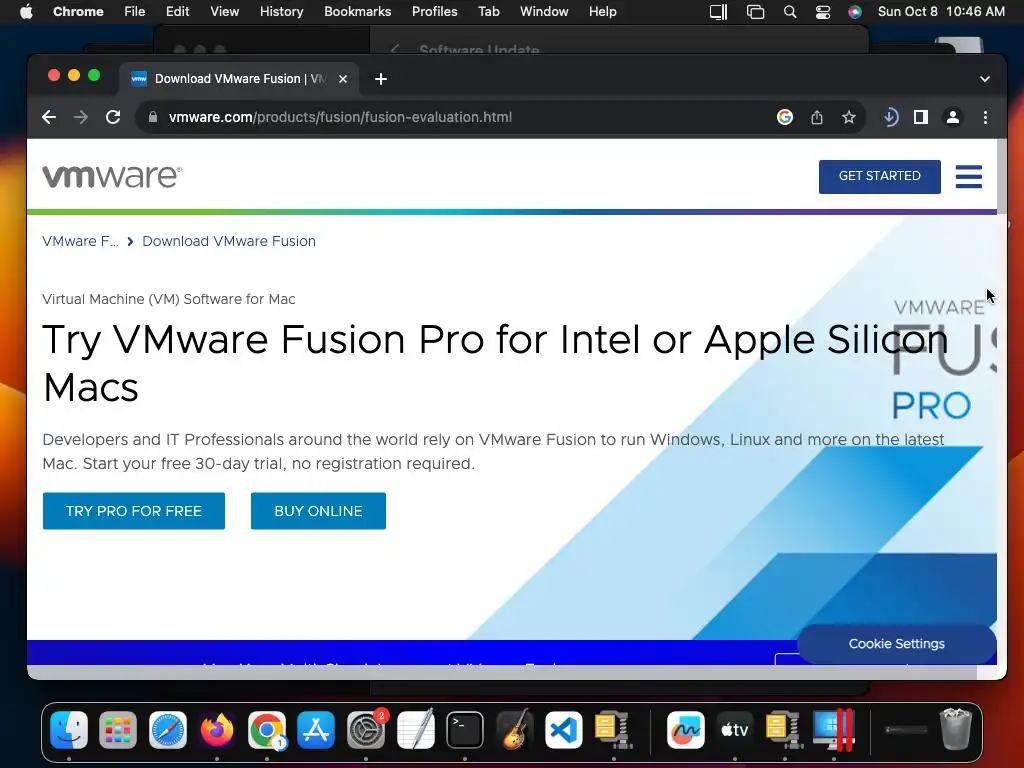Open the Chrome application menu
Image resolution: width=1024 pixels, height=768 pixels.
point(78,12)
